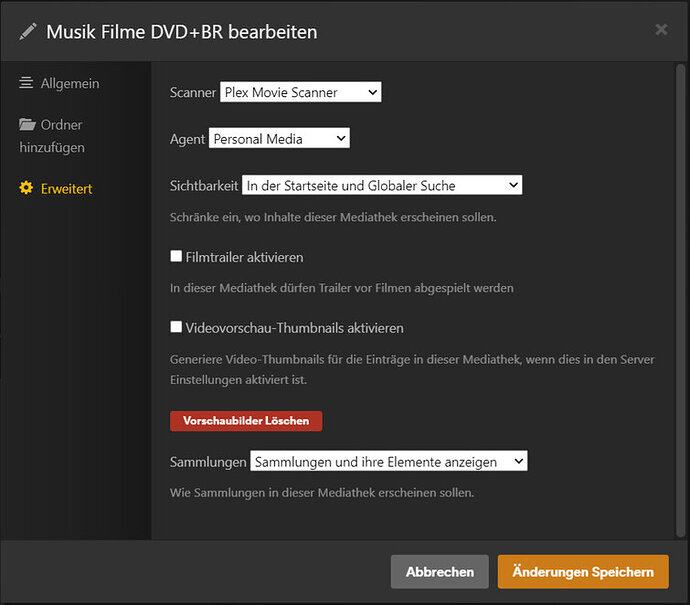Close the dialog with the X icon
This screenshot has width=690, height=605.
point(661,30)
